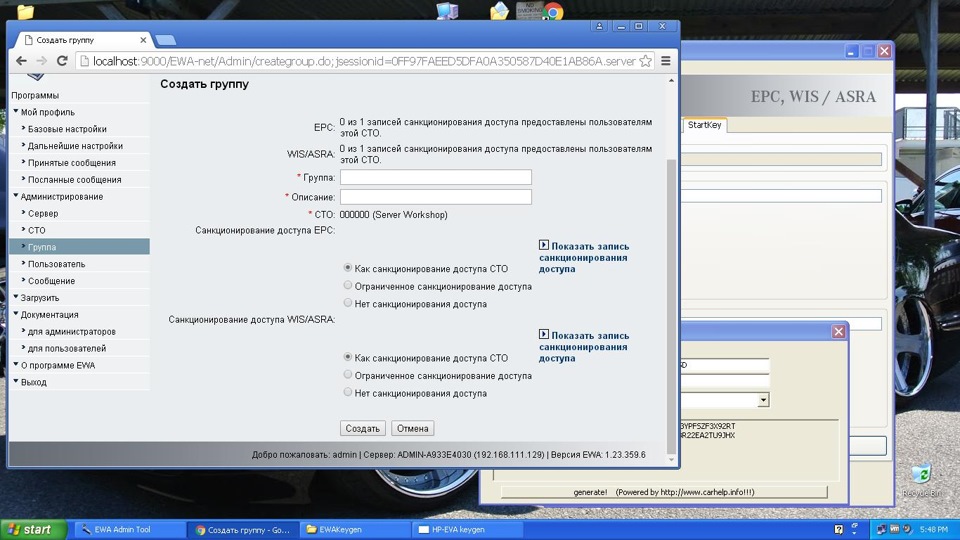Switch to the EWAKeygen taskbar item
The image size is (960, 540).
coord(355,530)
